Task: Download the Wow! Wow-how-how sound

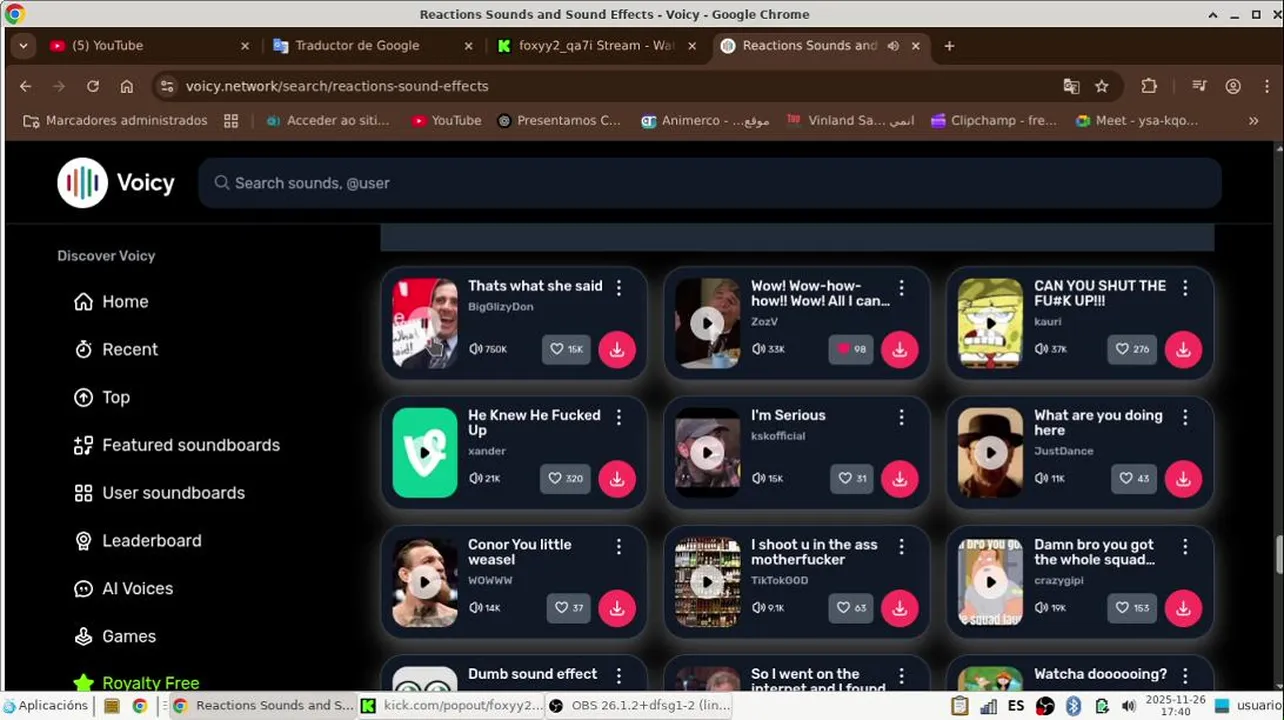Action: 900,349
